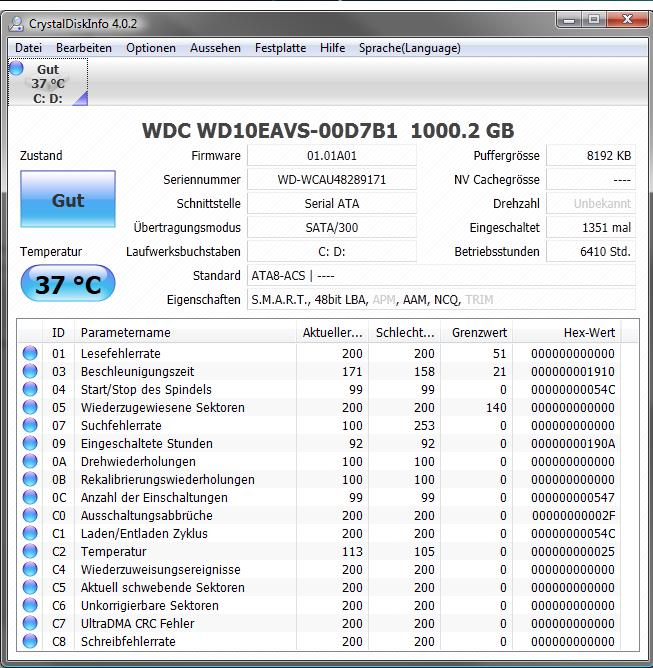
Task: Click the Übertragungsmodus field SATA/300
Action: click(331, 227)
